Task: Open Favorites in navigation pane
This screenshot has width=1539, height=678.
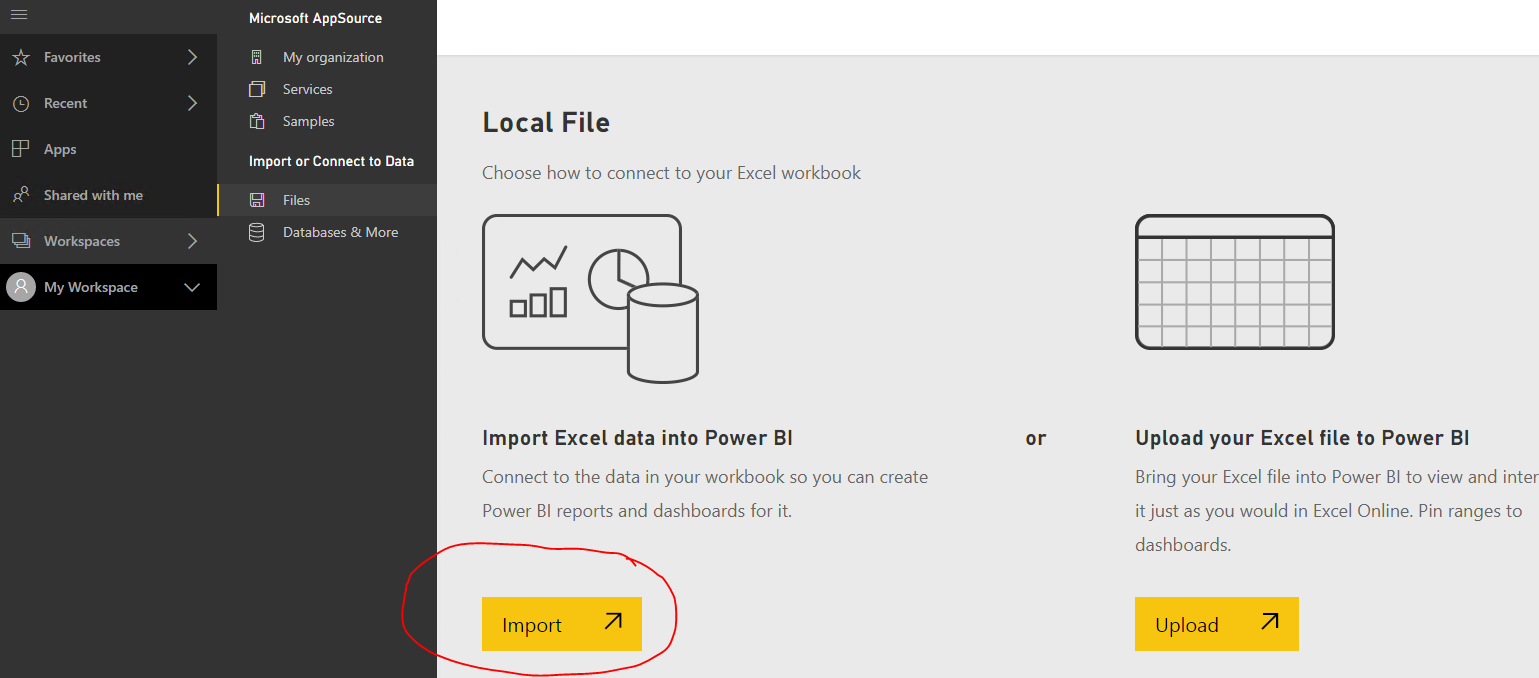Action: [108, 58]
